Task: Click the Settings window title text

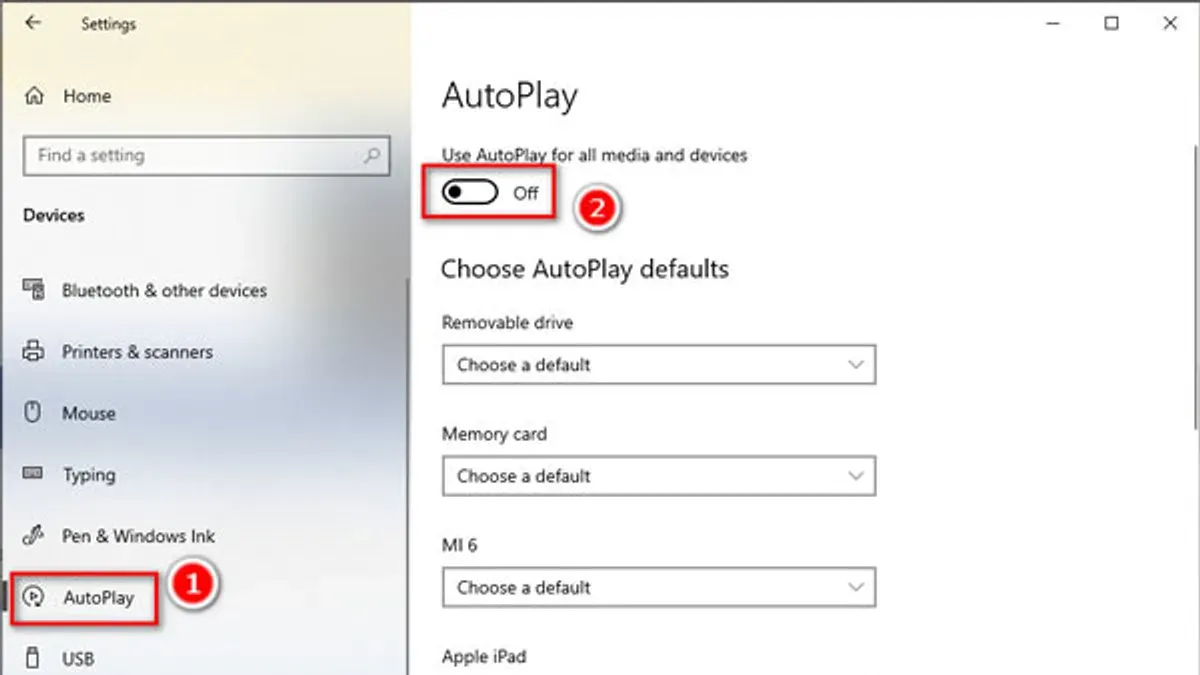Action: click(x=109, y=23)
